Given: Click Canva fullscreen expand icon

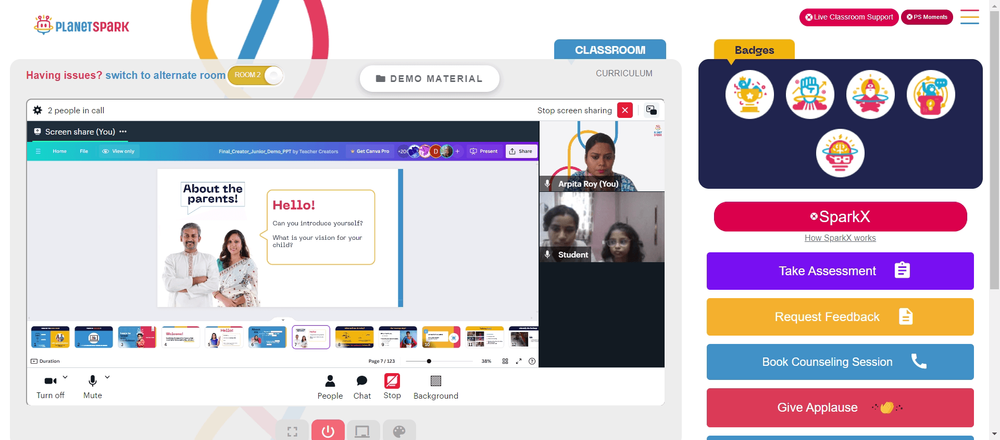Looking at the screenshot, I should [518, 361].
